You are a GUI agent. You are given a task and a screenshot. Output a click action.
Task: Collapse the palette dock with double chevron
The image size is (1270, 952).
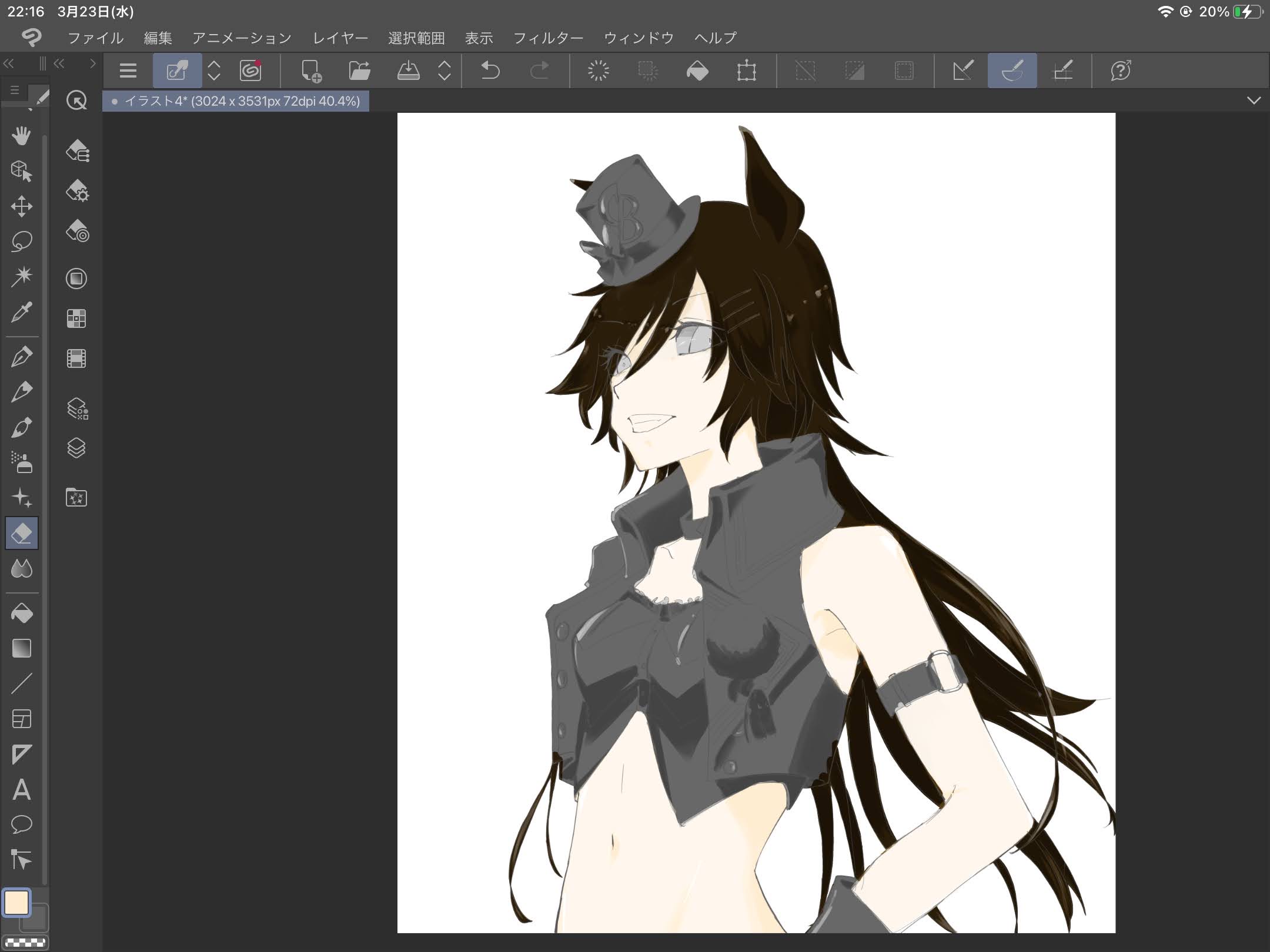(x=59, y=64)
